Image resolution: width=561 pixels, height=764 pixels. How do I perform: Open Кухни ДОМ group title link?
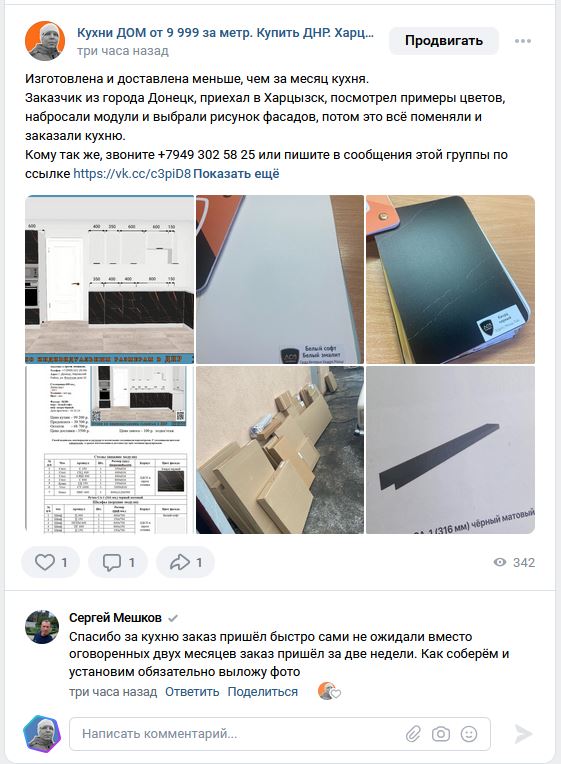click(x=225, y=33)
